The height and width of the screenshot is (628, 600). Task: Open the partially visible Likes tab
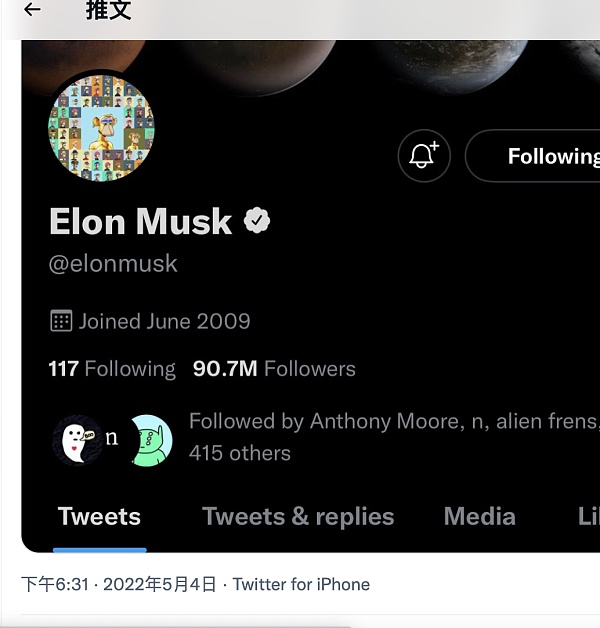[x=588, y=517]
